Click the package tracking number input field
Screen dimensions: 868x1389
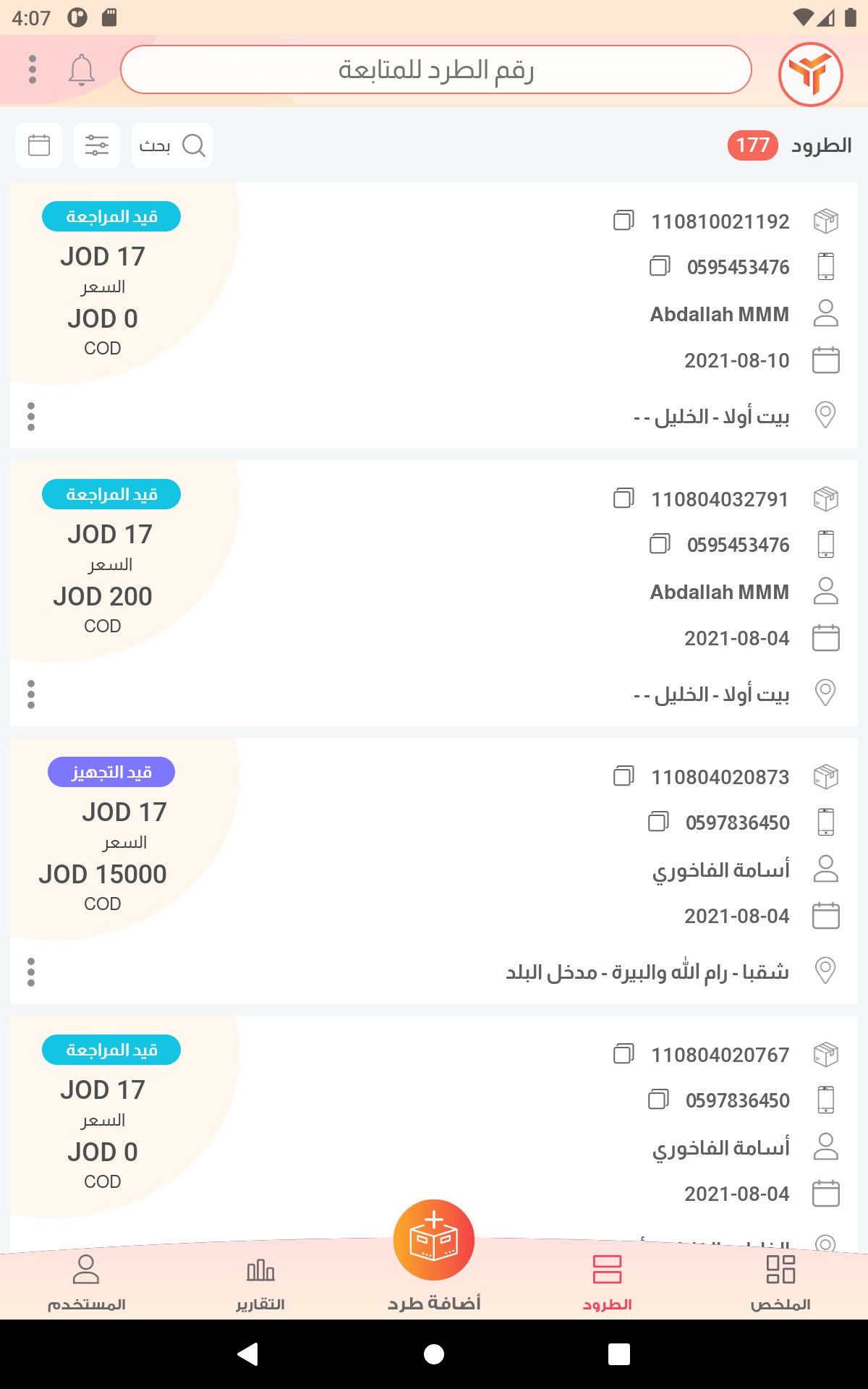coord(436,69)
